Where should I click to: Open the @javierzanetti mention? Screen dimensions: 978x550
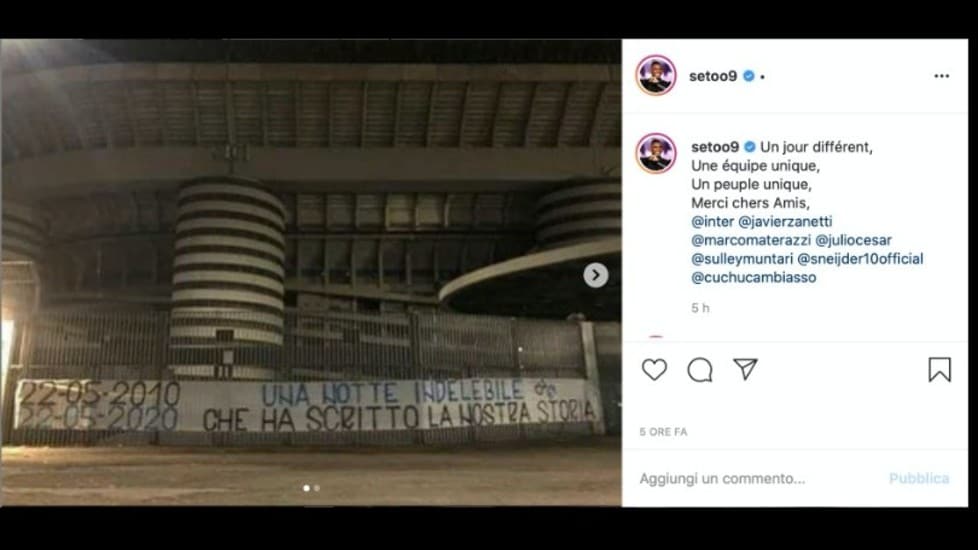[785, 221]
